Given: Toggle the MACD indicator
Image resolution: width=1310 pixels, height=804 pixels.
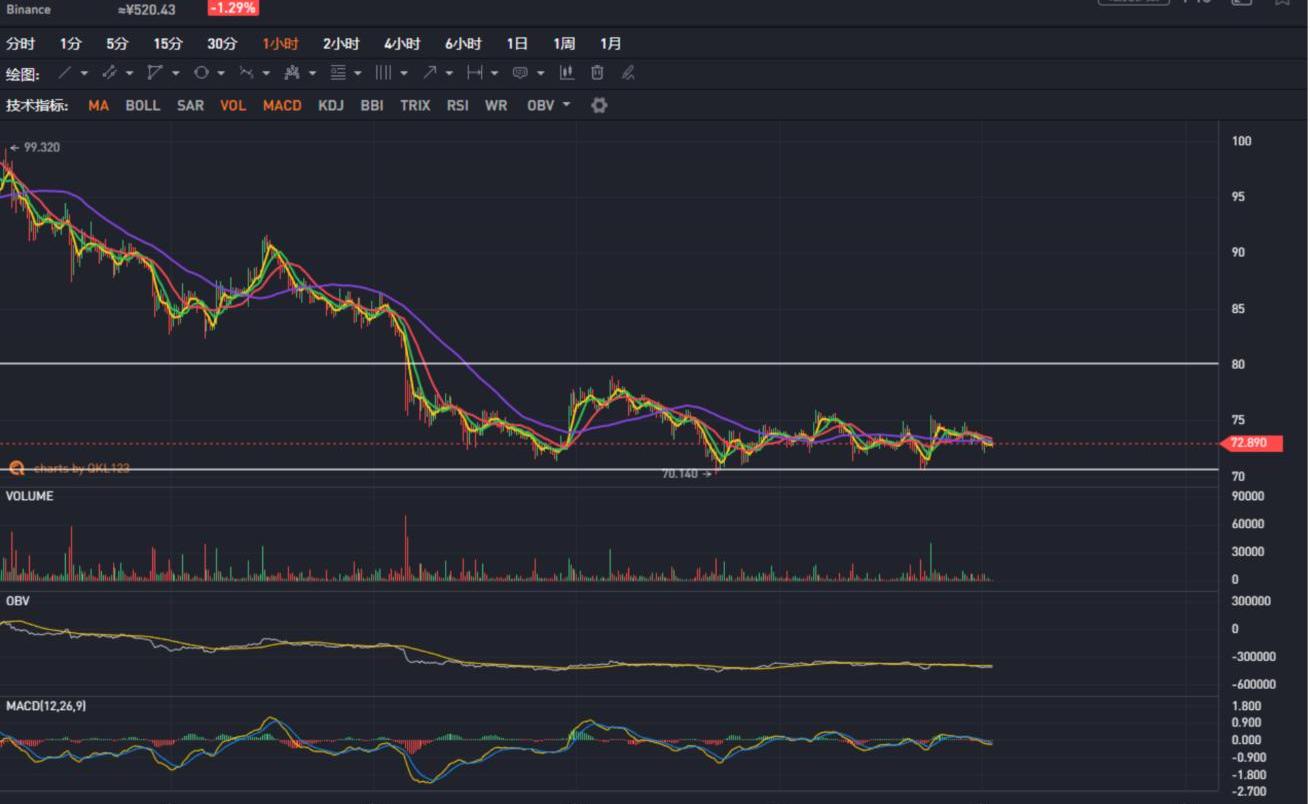Looking at the screenshot, I should (282, 105).
